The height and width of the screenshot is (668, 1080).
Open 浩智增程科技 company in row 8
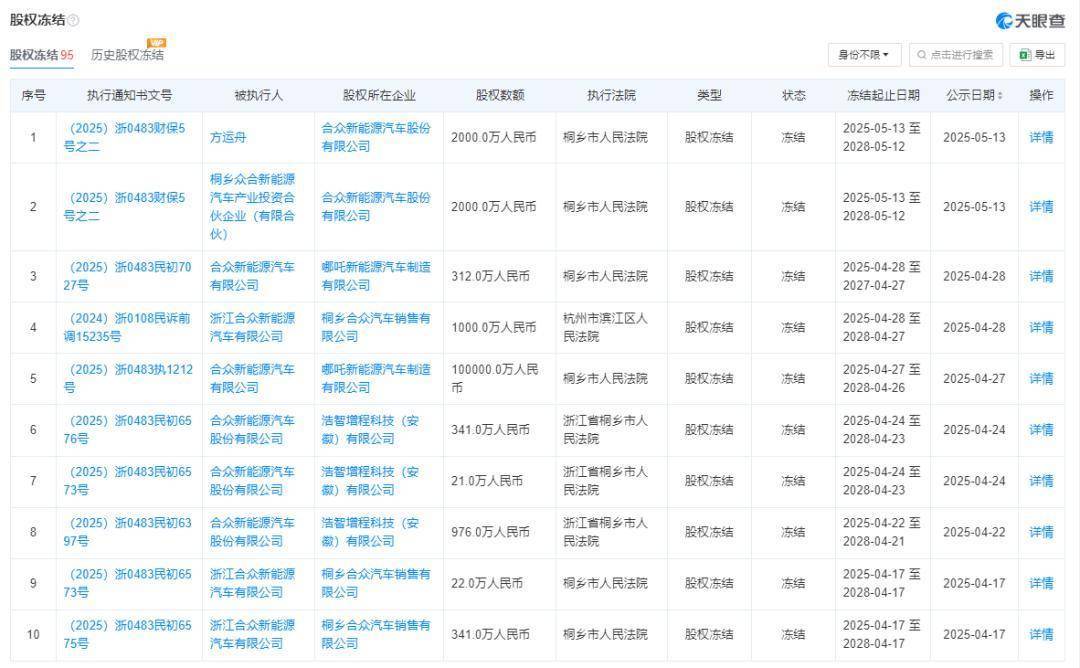click(x=370, y=532)
